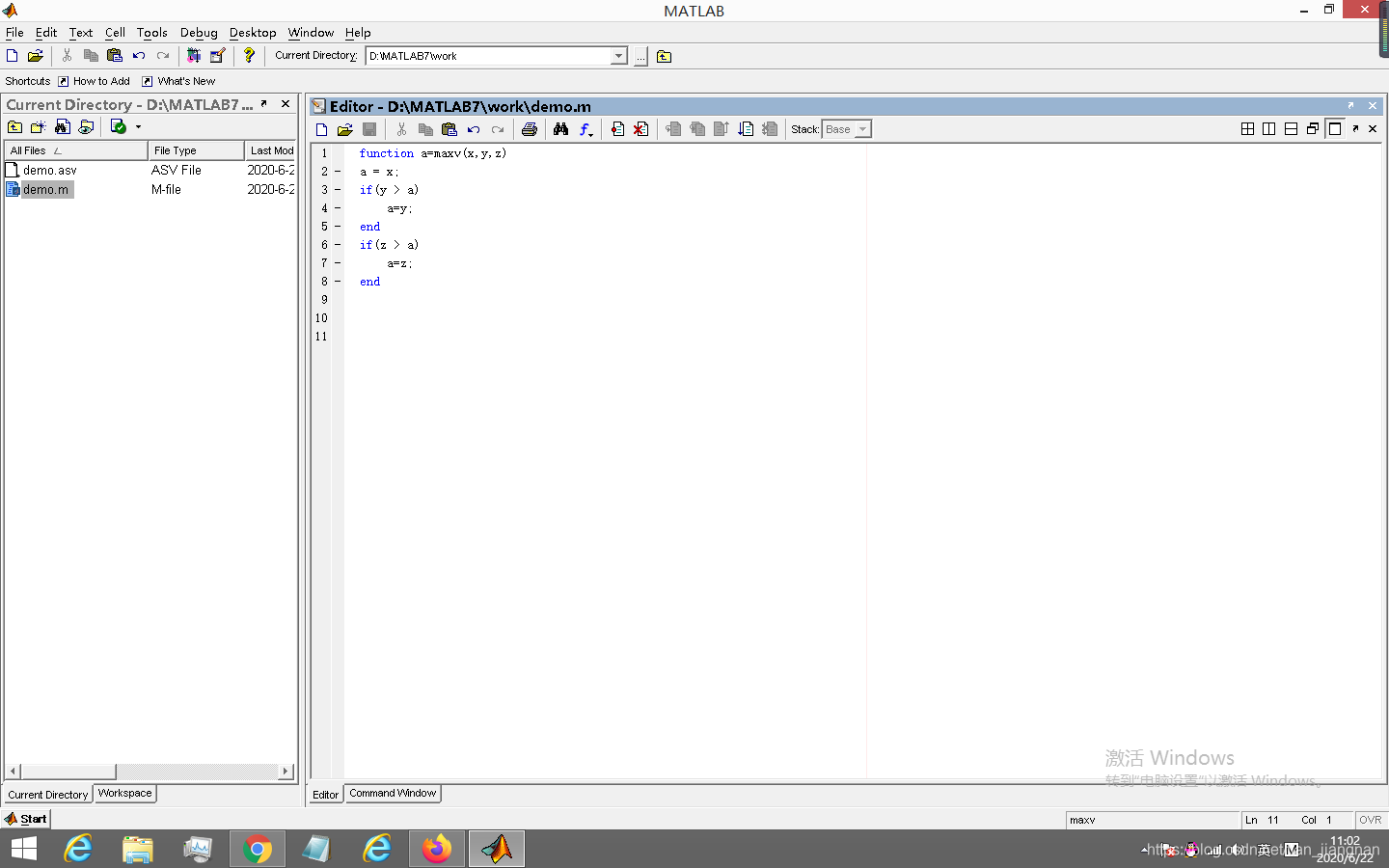
Task: Clear all breakpoints with red X icon
Action: coord(641,129)
